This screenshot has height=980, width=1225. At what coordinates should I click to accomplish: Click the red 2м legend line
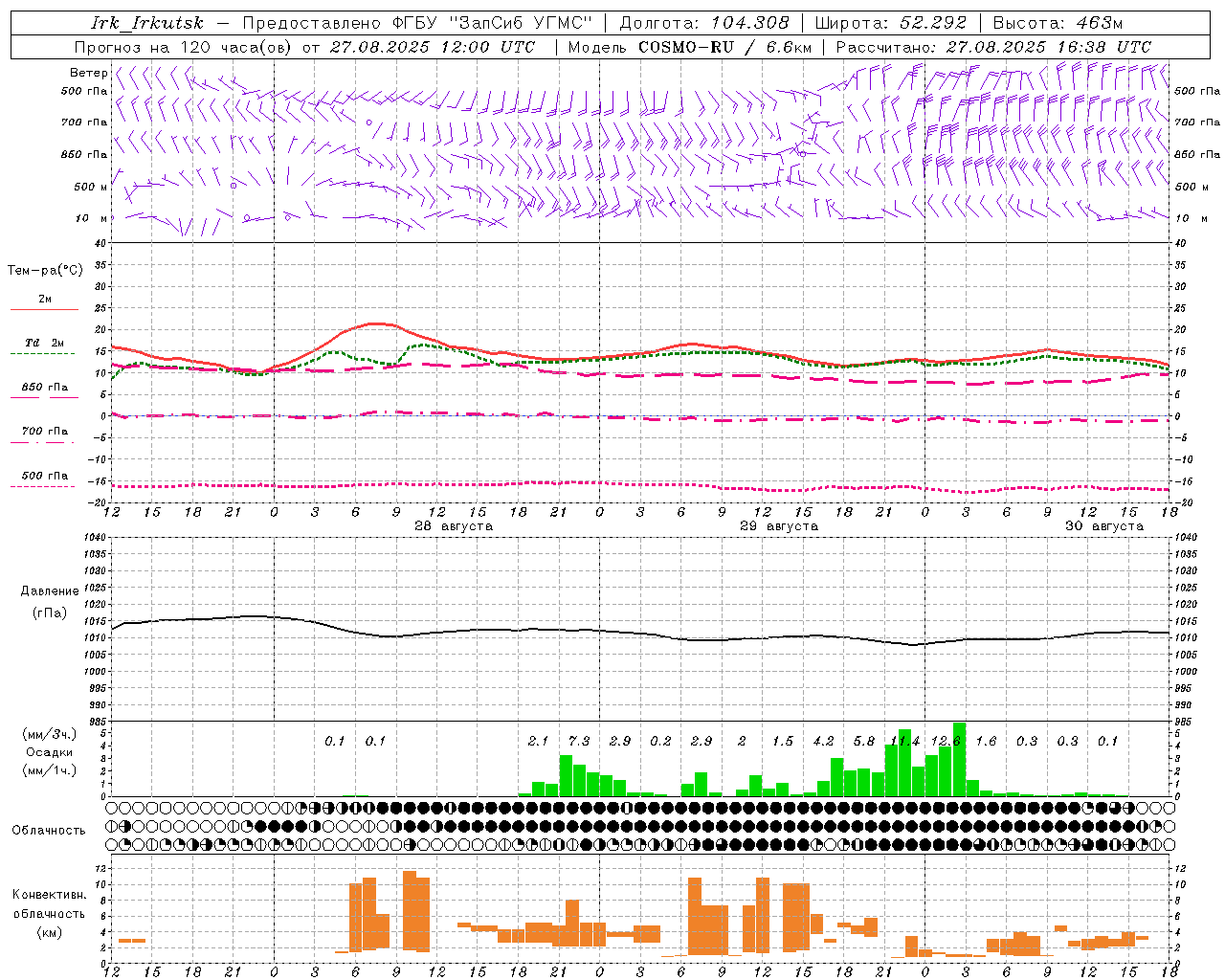(x=44, y=310)
